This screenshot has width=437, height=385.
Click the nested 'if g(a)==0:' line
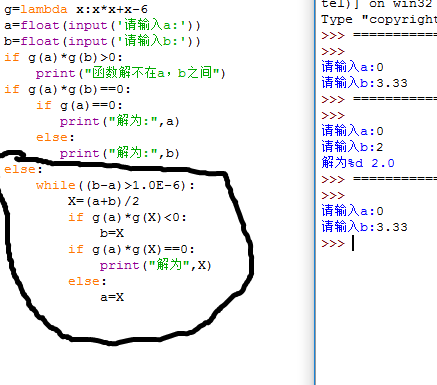(x=79, y=105)
